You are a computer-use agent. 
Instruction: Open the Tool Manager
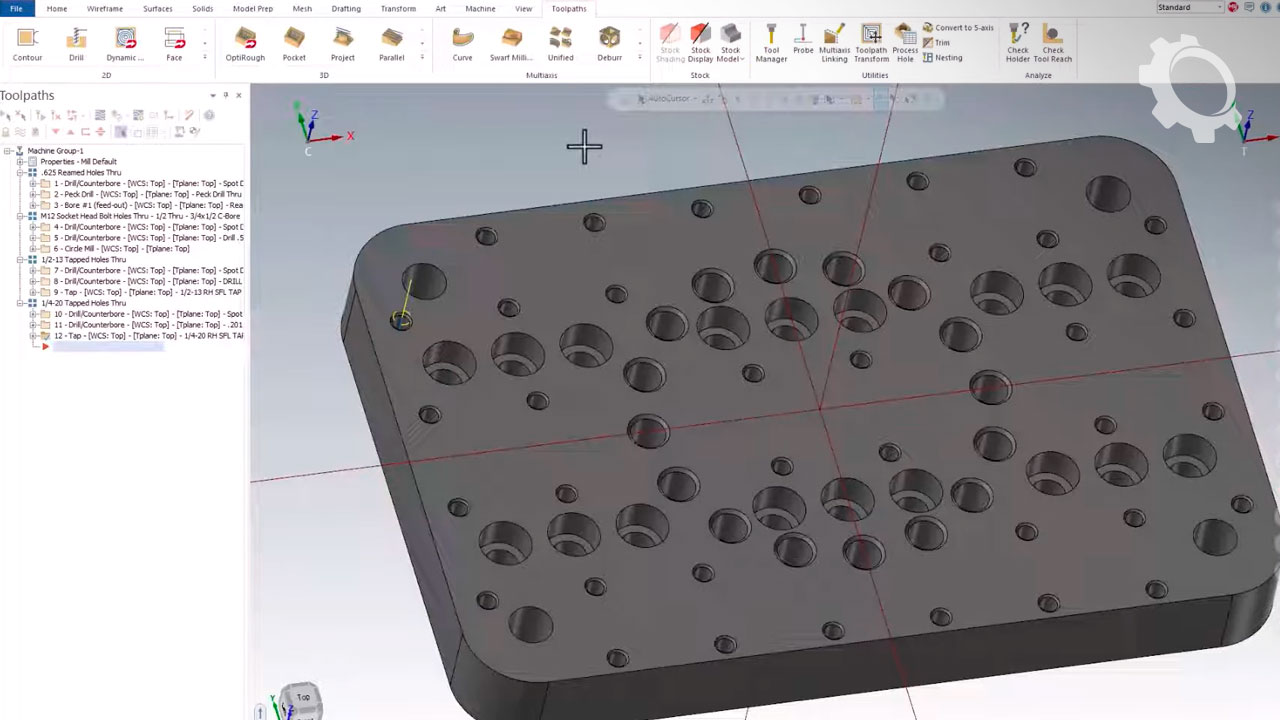point(771,42)
